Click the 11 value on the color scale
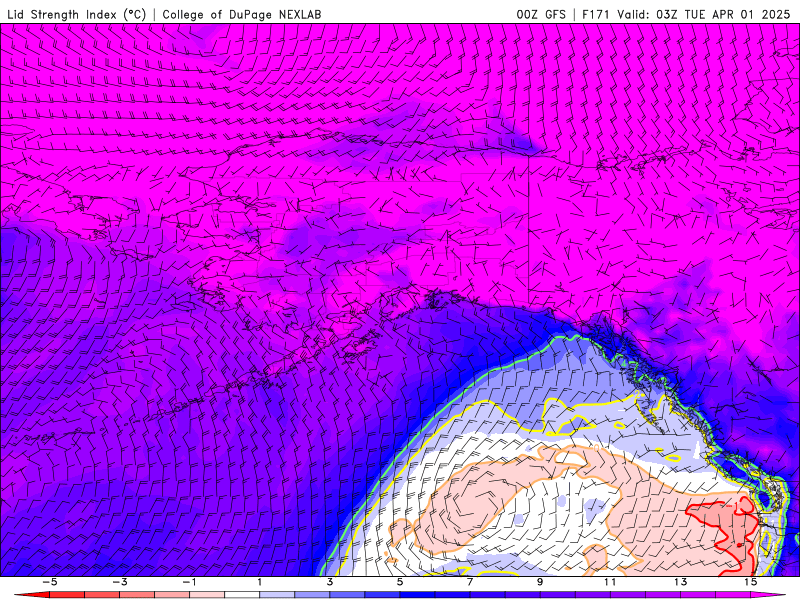Screen dimensions: 800x600 (x=610, y=582)
